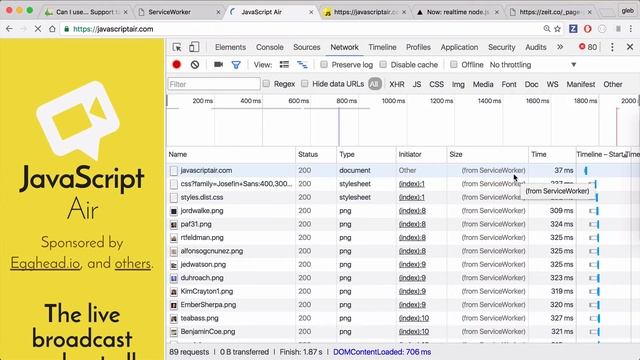Sort requests by Name column
The width and height of the screenshot is (640, 360).
pyautogui.click(x=231, y=154)
